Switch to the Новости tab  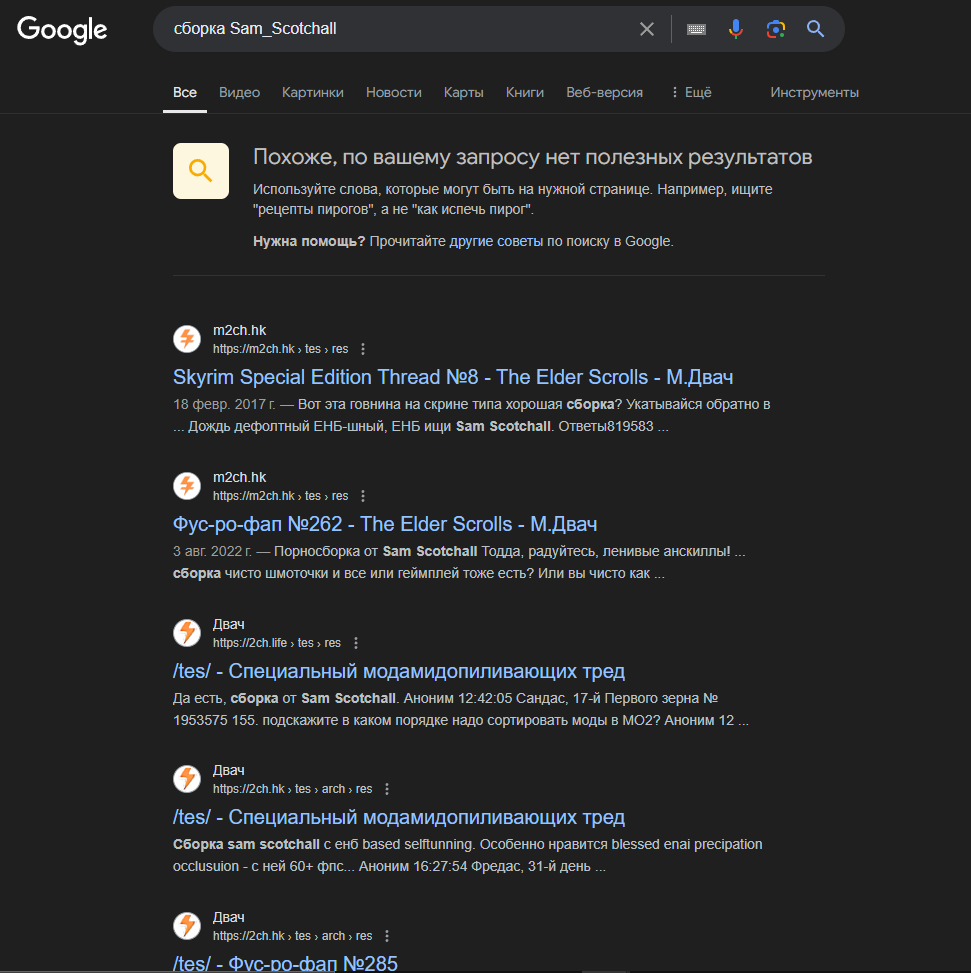coord(393,92)
